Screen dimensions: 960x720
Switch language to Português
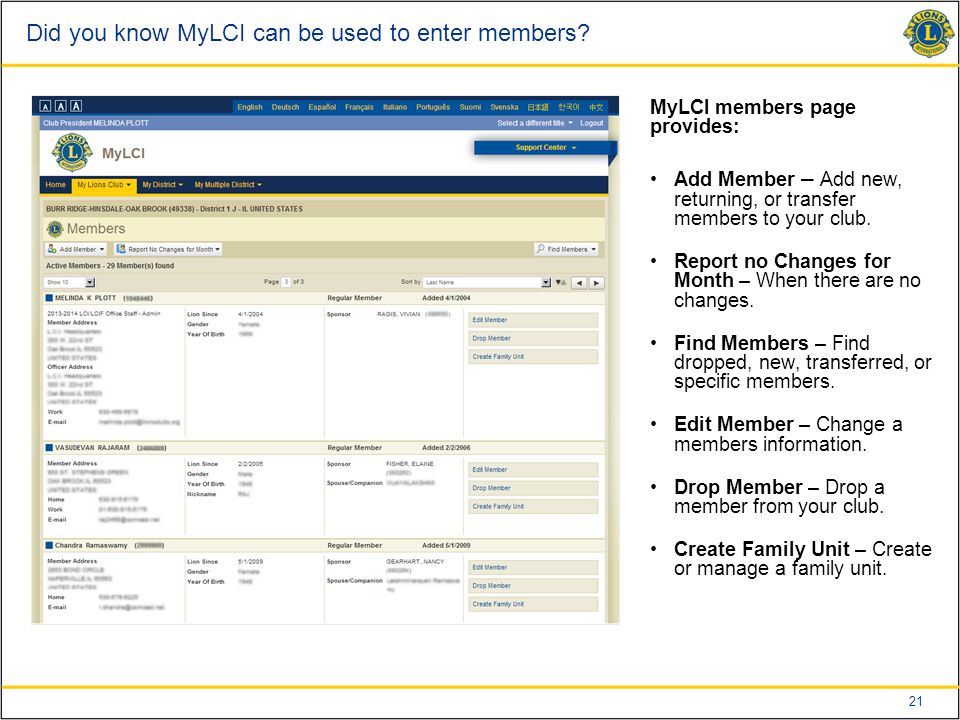click(x=433, y=107)
